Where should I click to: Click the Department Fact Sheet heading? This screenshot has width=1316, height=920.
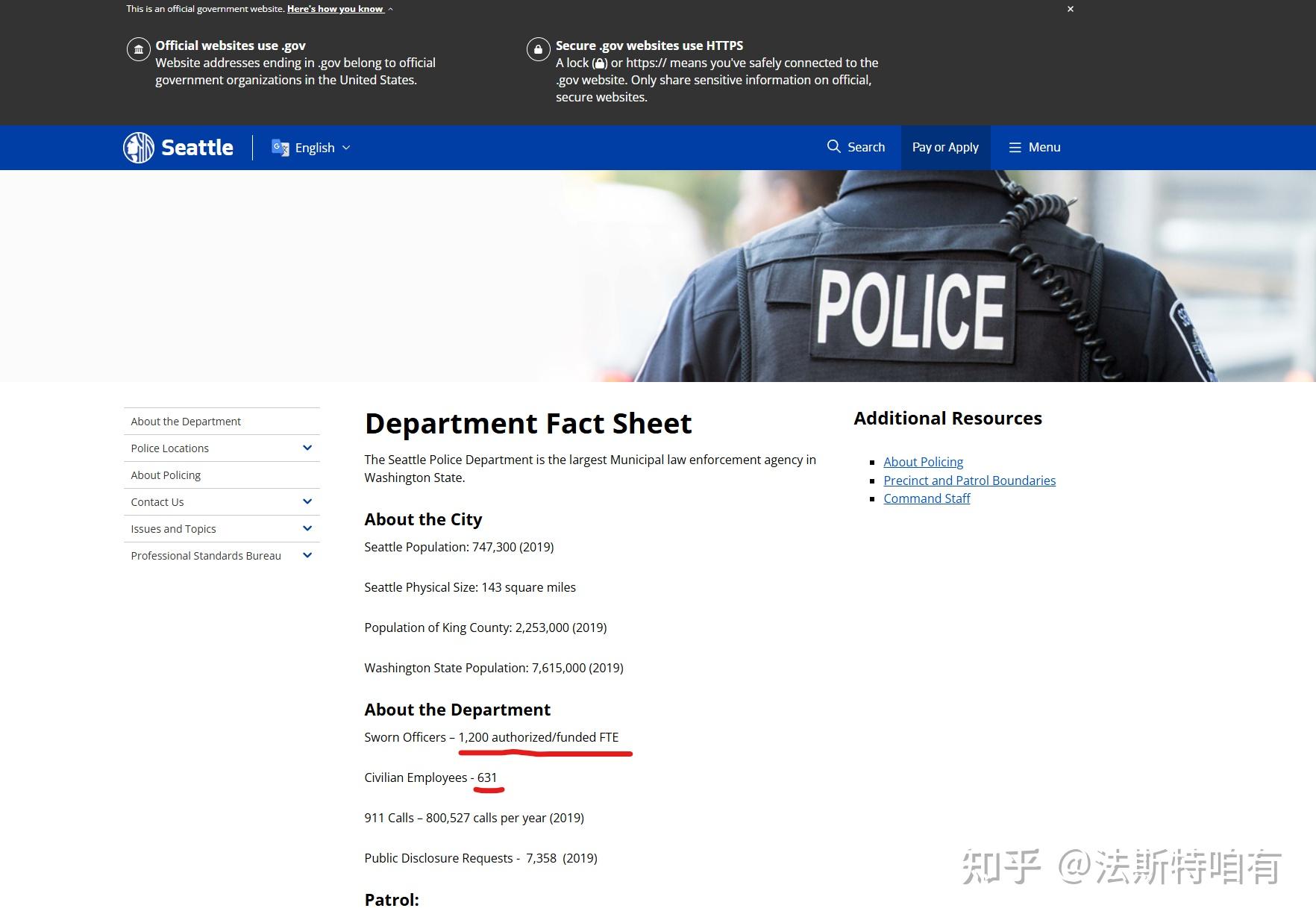coord(528,424)
